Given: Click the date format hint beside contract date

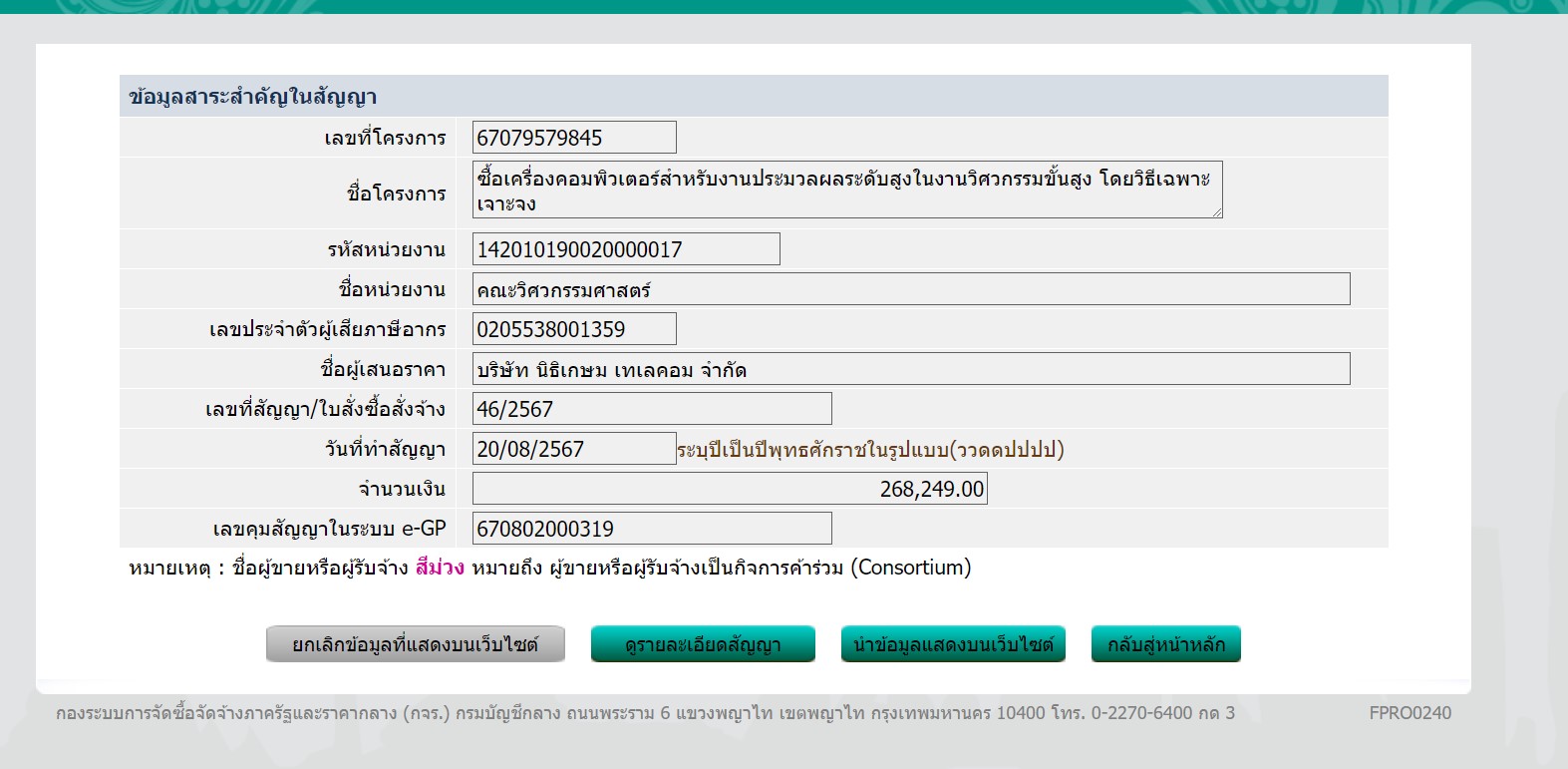Looking at the screenshot, I should pos(870,450).
